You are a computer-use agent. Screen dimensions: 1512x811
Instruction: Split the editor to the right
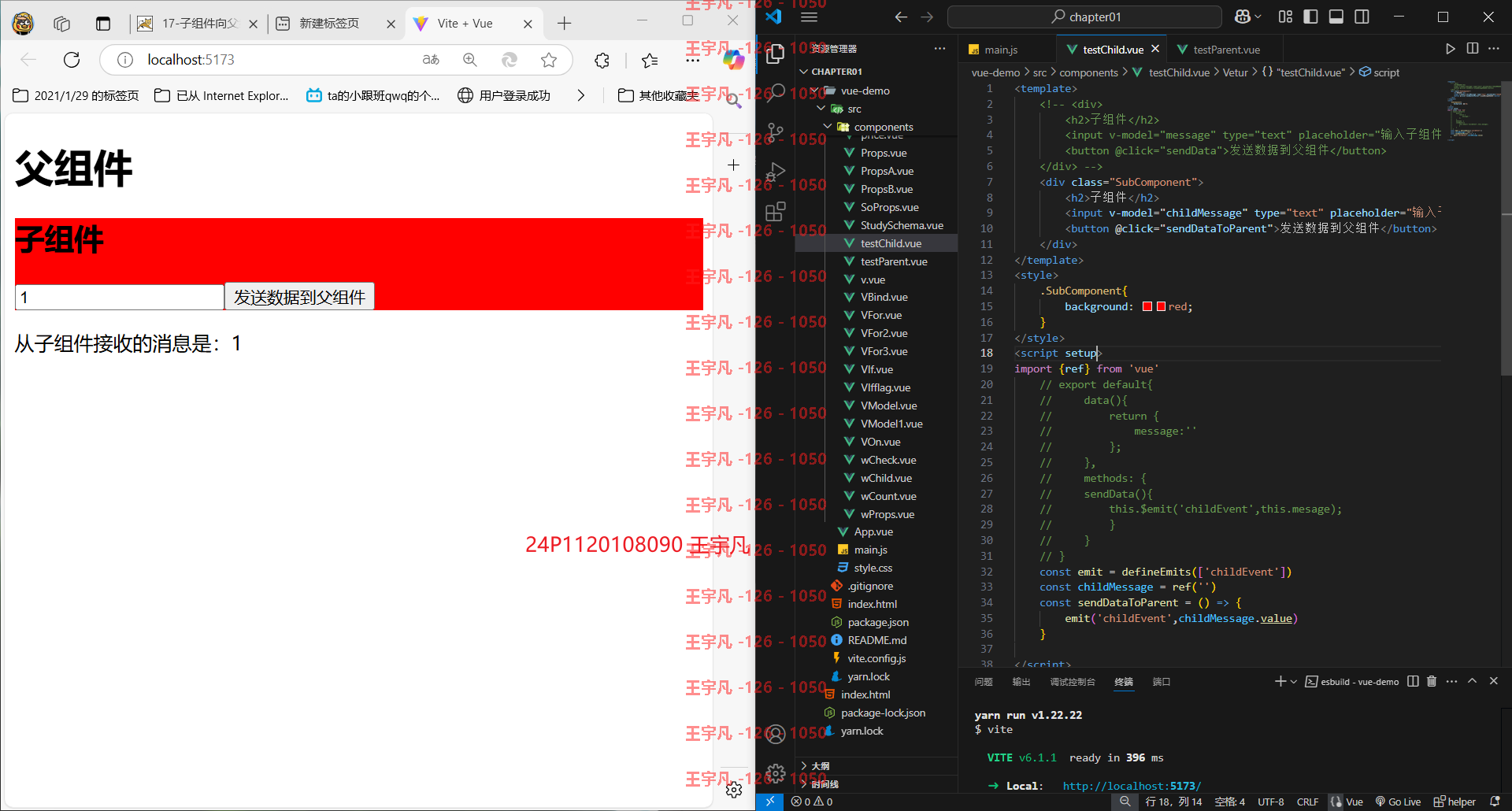click(x=1473, y=49)
